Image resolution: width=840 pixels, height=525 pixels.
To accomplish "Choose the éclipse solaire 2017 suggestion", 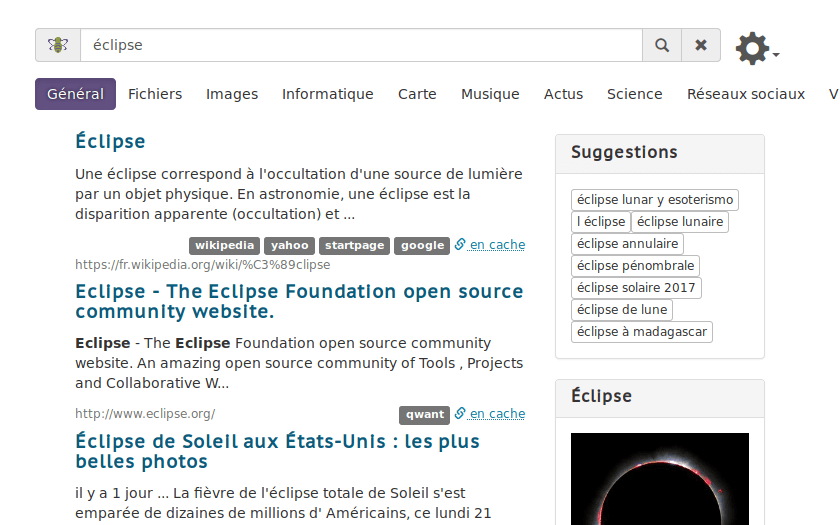I will click(x=636, y=288).
